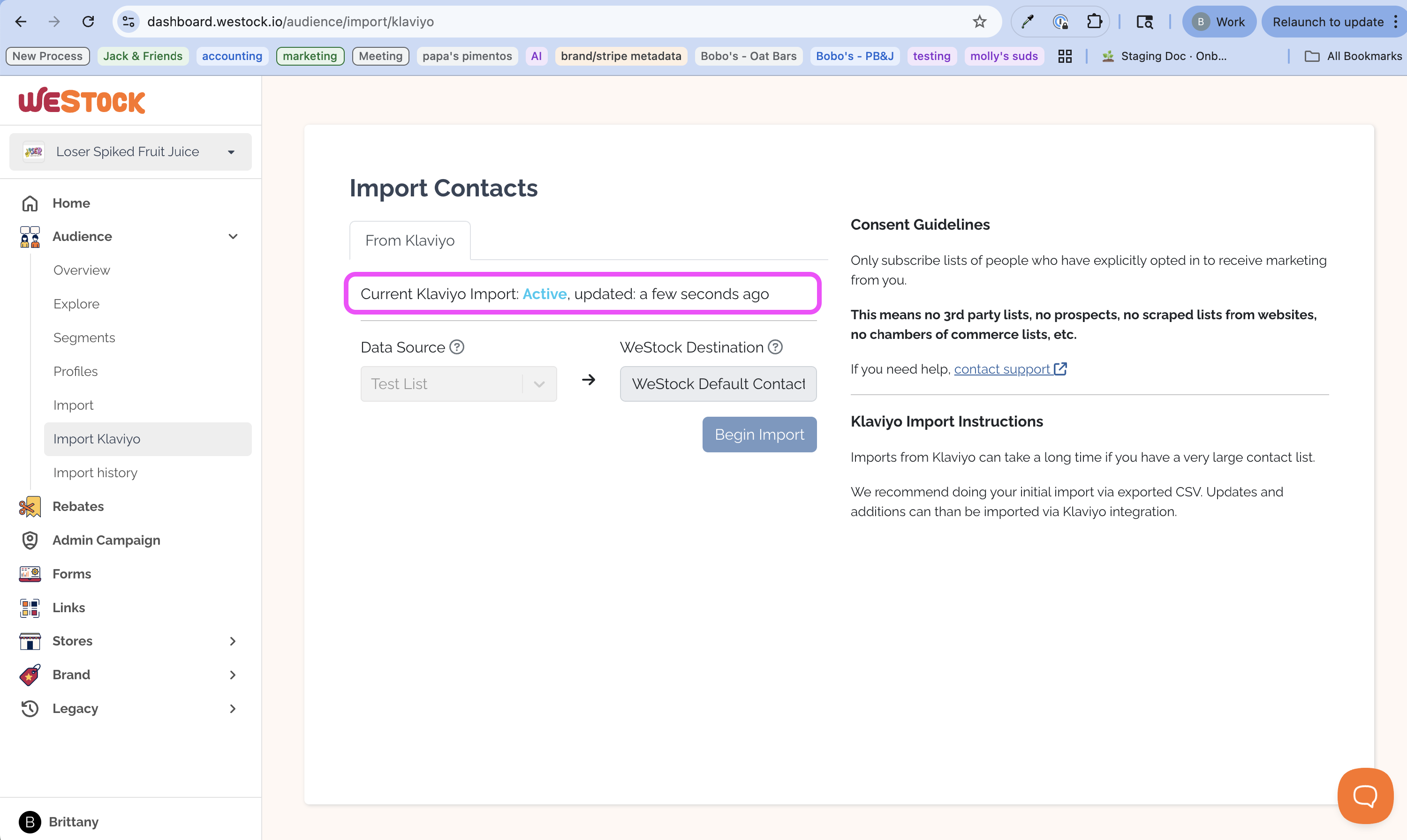Go back using browser back arrow
The width and height of the screenshot is (1407, 840).
tap(21, 22)
